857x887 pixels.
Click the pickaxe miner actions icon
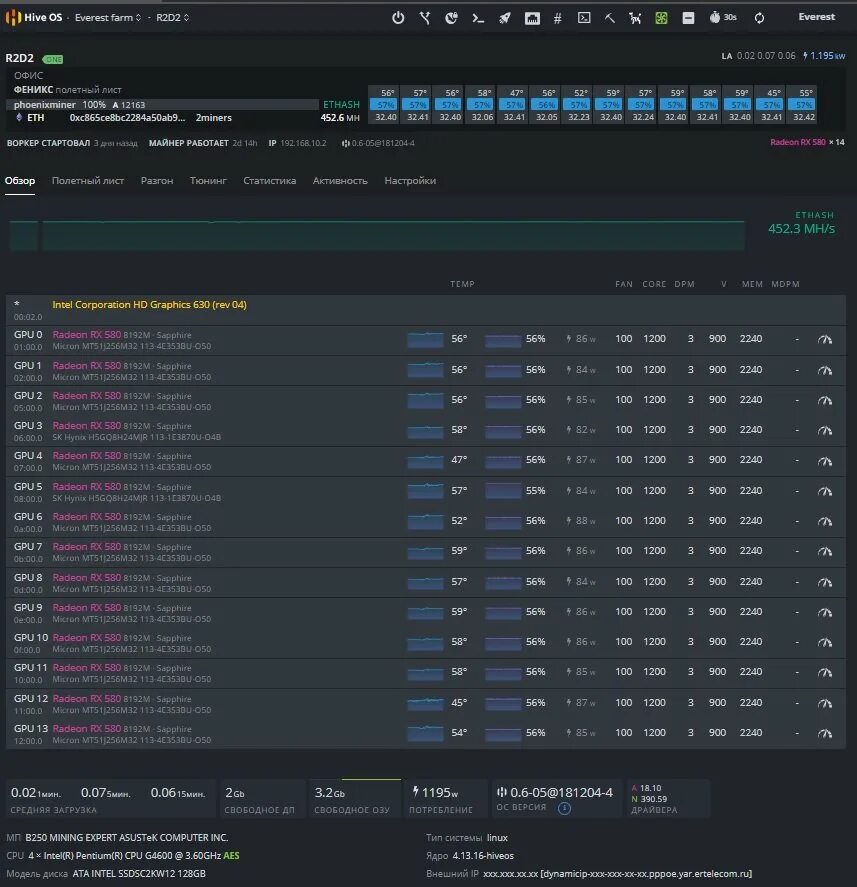(609, 18)
